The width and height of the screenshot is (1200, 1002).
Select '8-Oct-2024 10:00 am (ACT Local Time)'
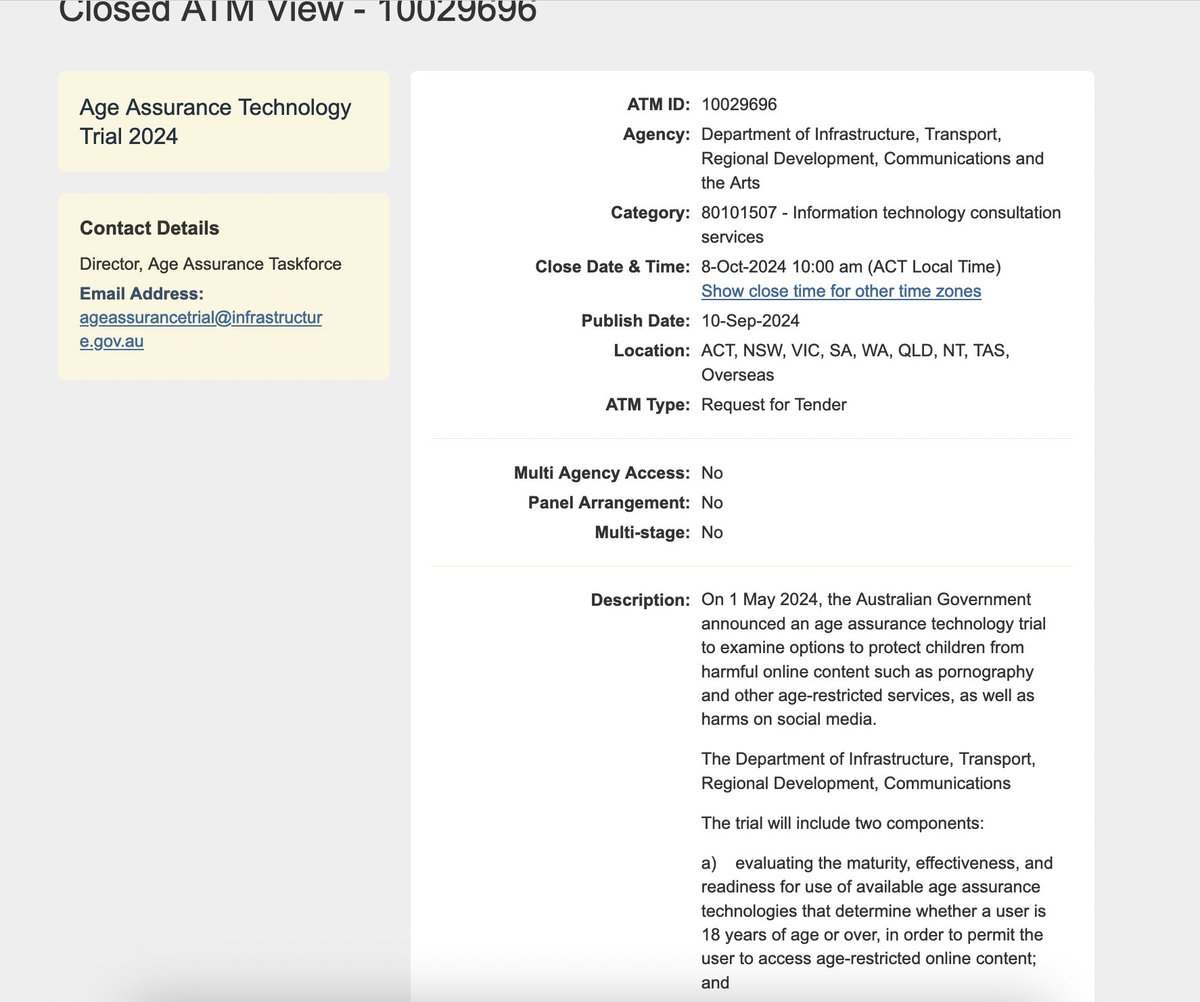point(851,267)
